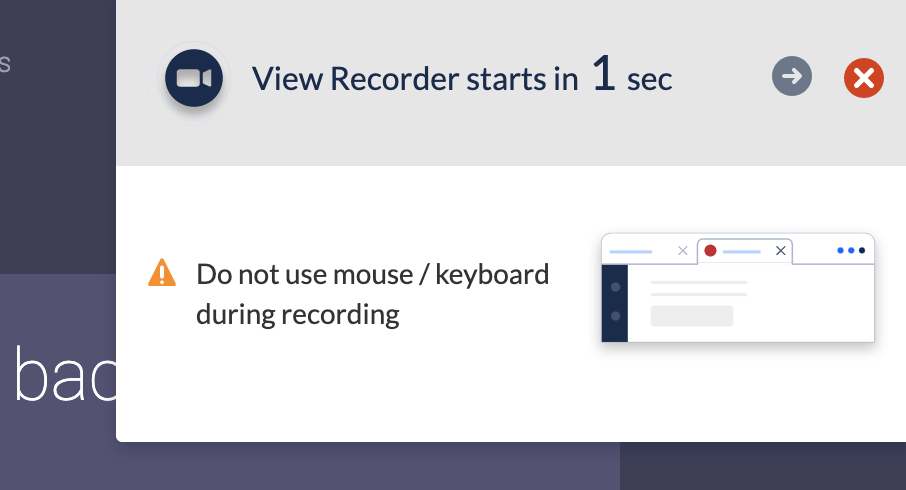The image size is (906, 490).
Task: Click the X on the illustrated inactive tab
Action: [683, 251]
